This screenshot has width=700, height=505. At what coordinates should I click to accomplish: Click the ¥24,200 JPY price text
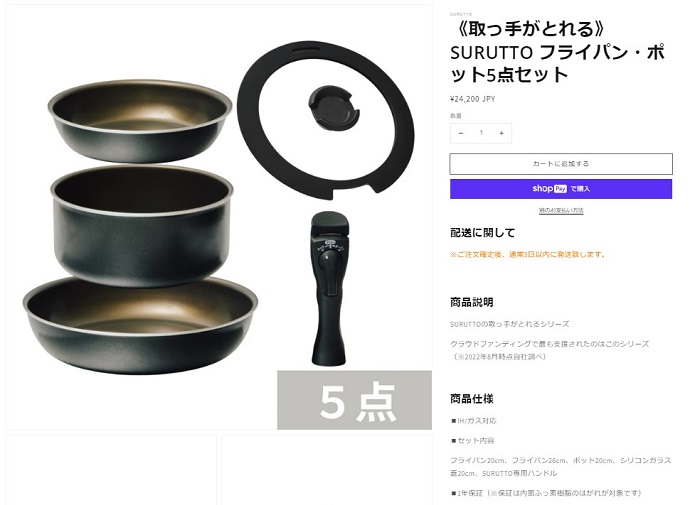click(473, 99)
